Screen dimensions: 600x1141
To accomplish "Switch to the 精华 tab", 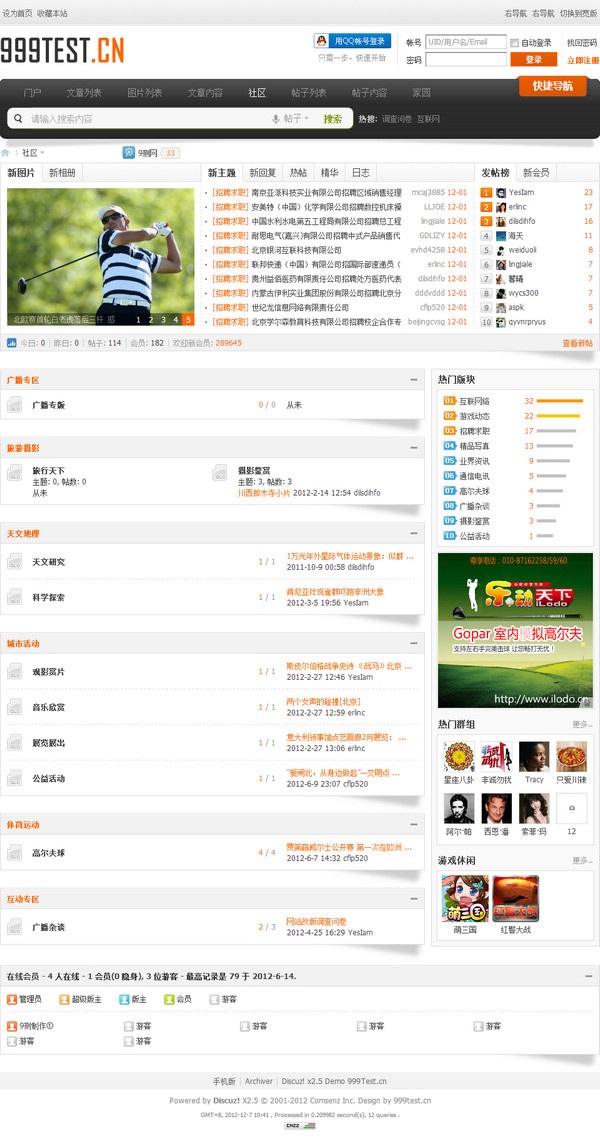I will click(x=329, y=173).
